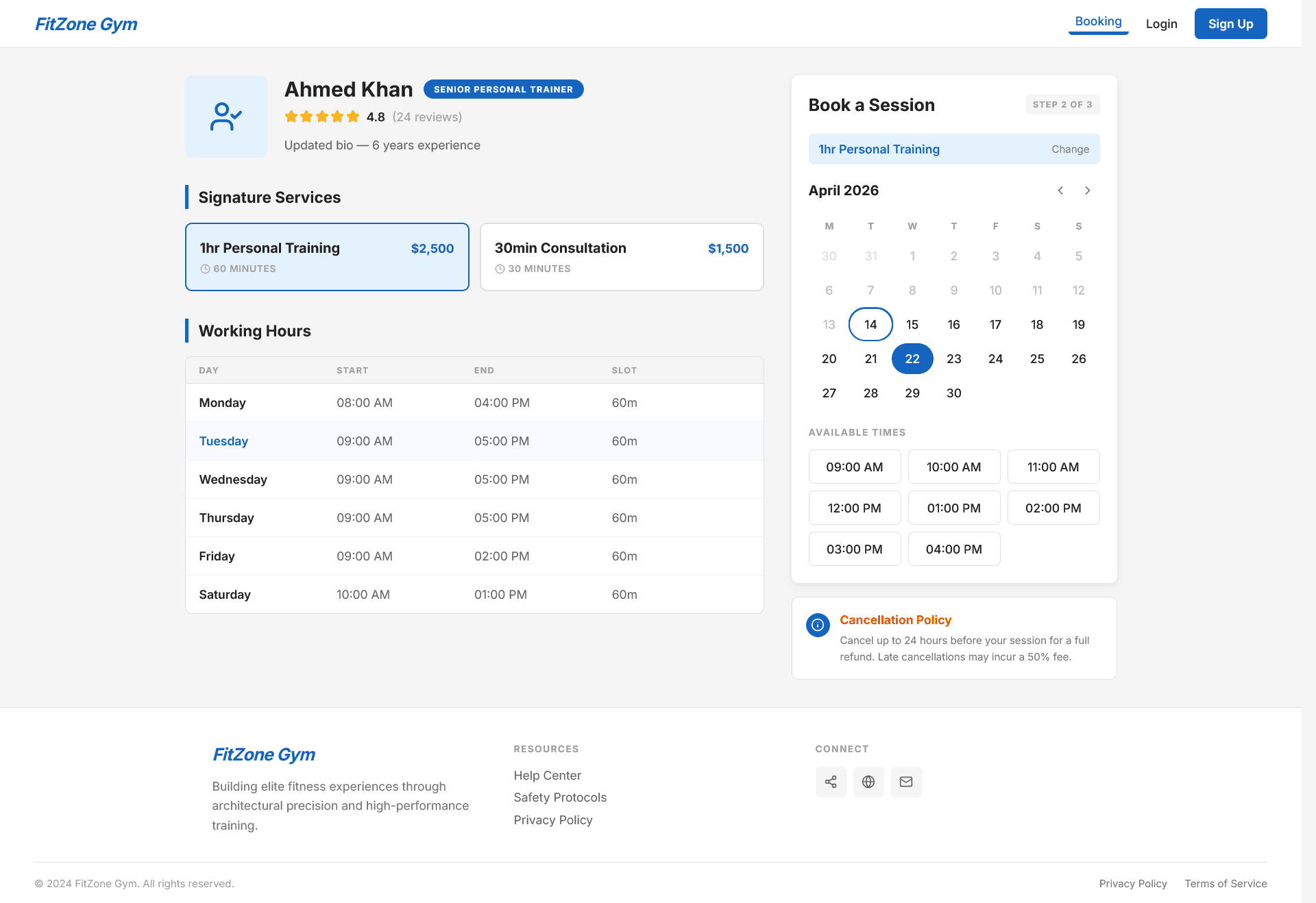The height and width of the screenshot is (903, 1316).
Task: Click the star rating next to Ahmed Khan
Action: click(x=321, y=116)
